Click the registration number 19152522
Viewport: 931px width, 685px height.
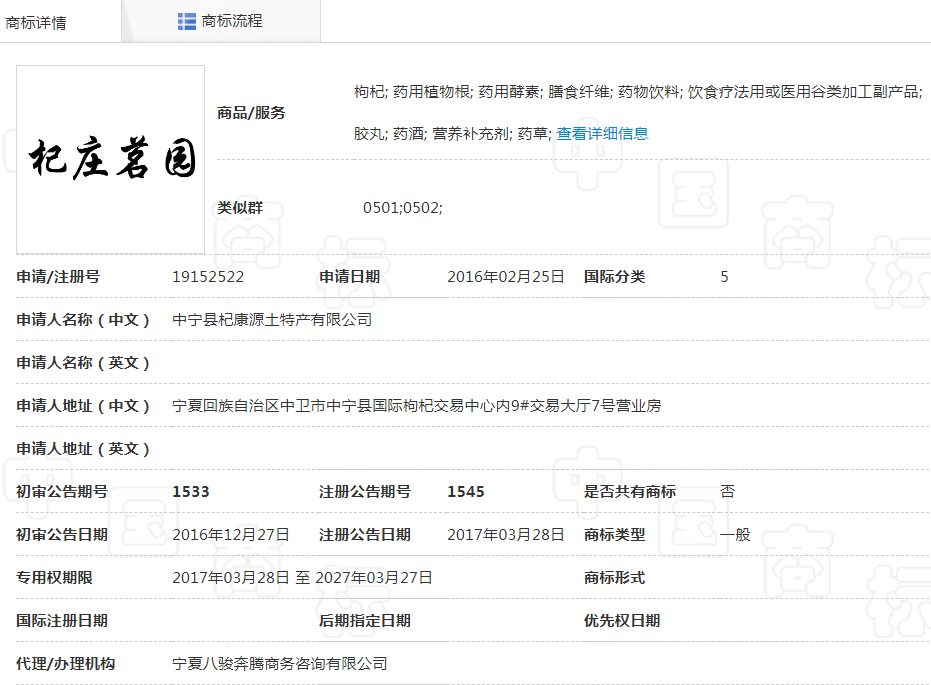tap(208, 277)
